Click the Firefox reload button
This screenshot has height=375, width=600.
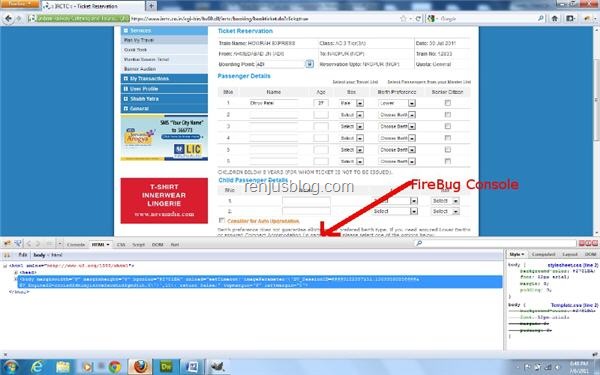[x=418, y=18]
